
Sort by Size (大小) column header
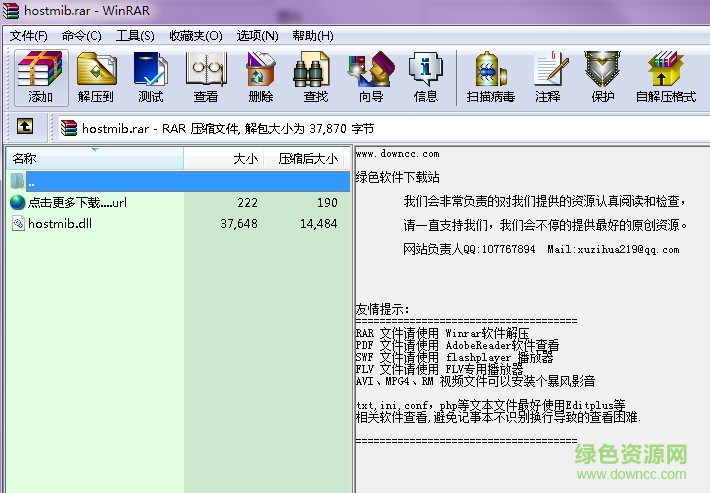point(224,158)
